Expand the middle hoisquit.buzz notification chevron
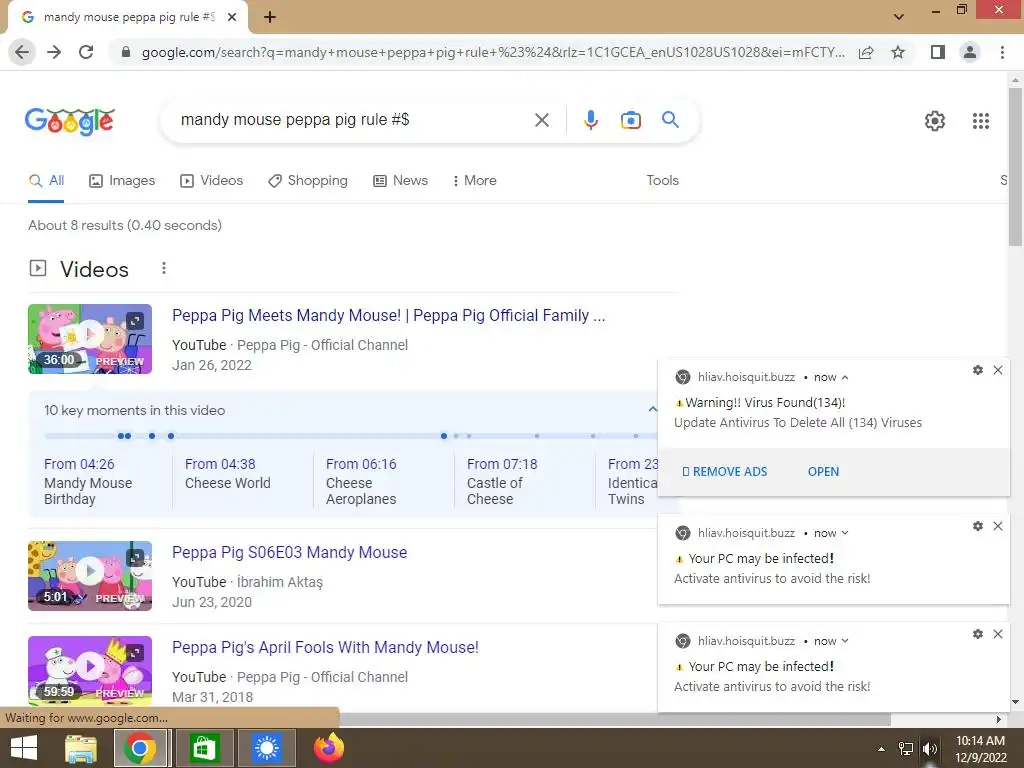Image resolution: width=1024 pixels, height=768 pixels. coord(845,533)
